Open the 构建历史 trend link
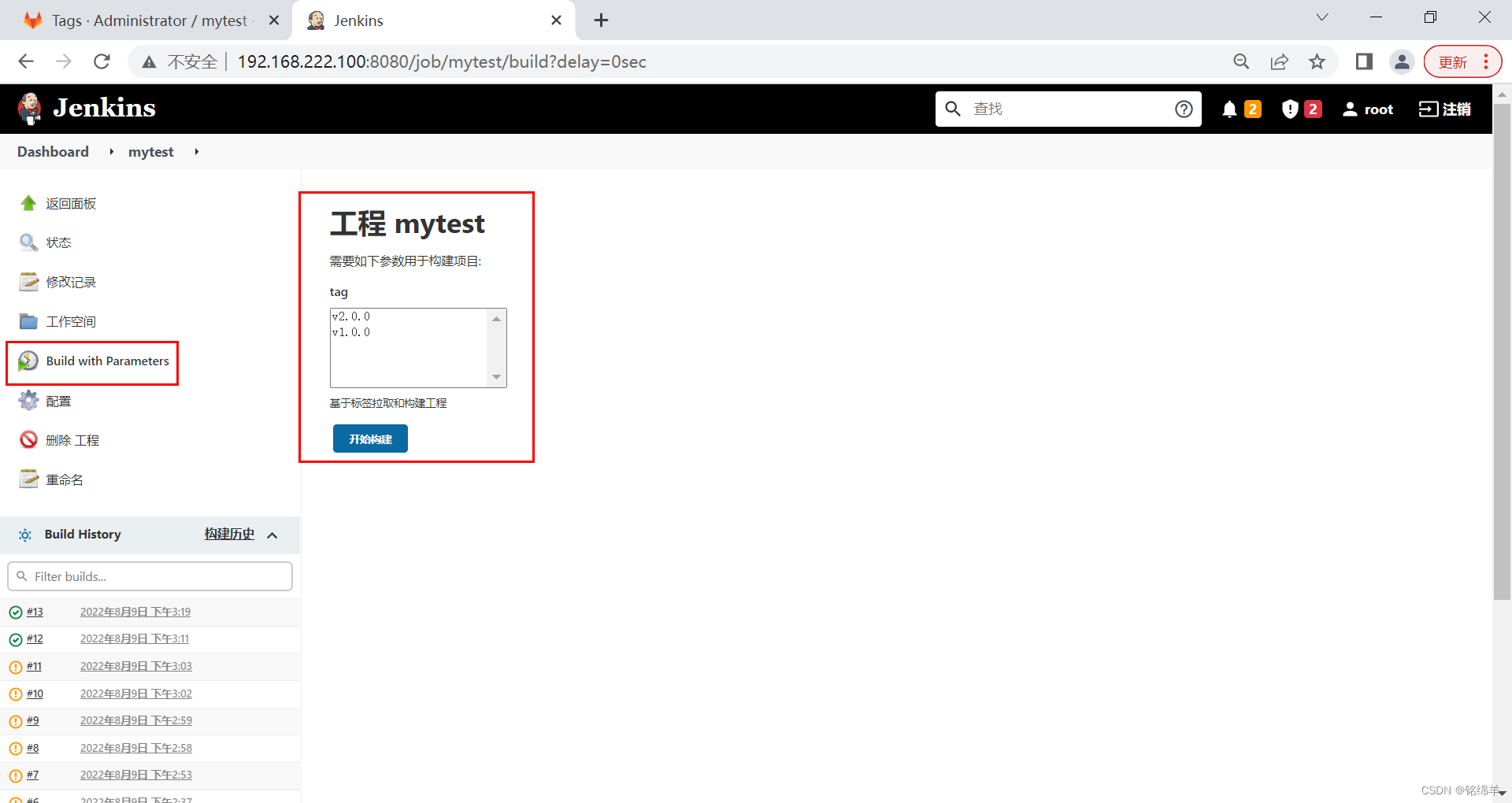 [x=229, y=535]
